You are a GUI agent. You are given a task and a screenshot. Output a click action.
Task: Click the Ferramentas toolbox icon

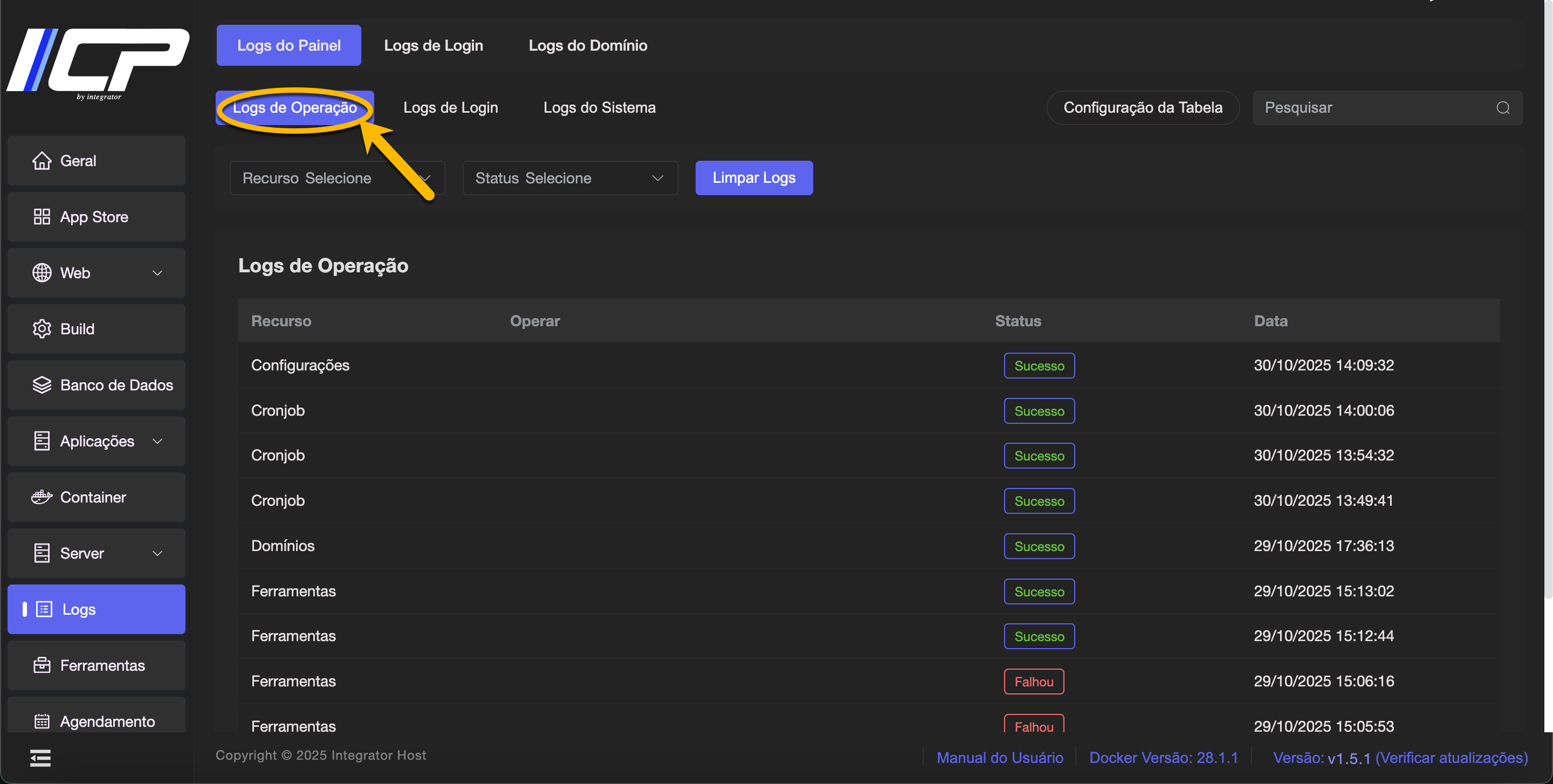(x=42, y=665)
